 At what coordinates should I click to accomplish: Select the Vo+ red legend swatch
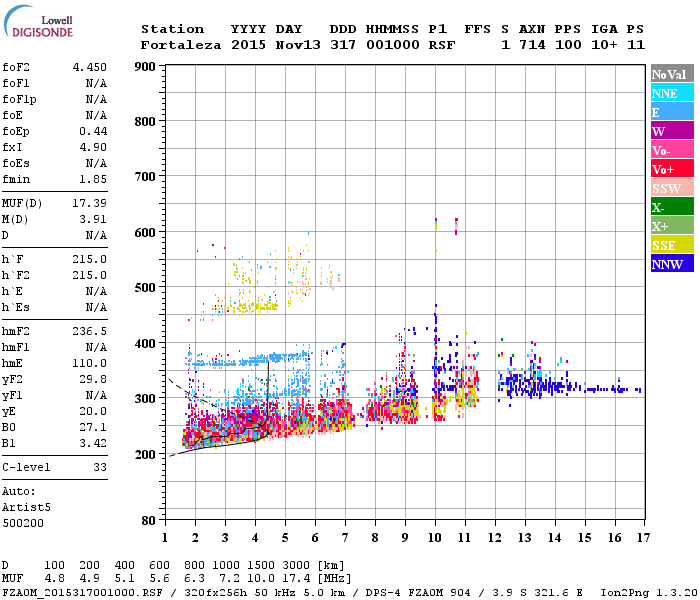[672, 169]
